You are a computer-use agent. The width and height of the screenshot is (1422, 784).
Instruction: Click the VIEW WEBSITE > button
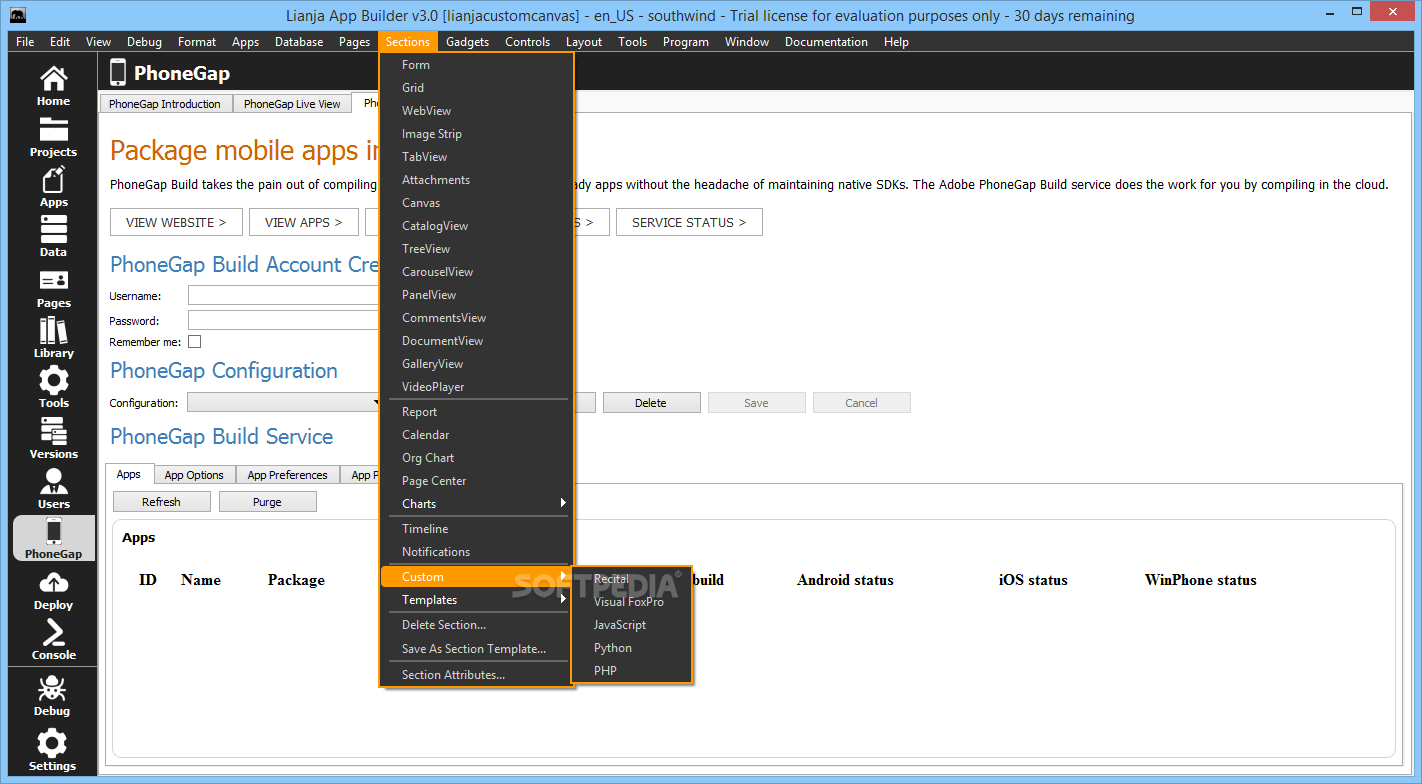[176, 223]
